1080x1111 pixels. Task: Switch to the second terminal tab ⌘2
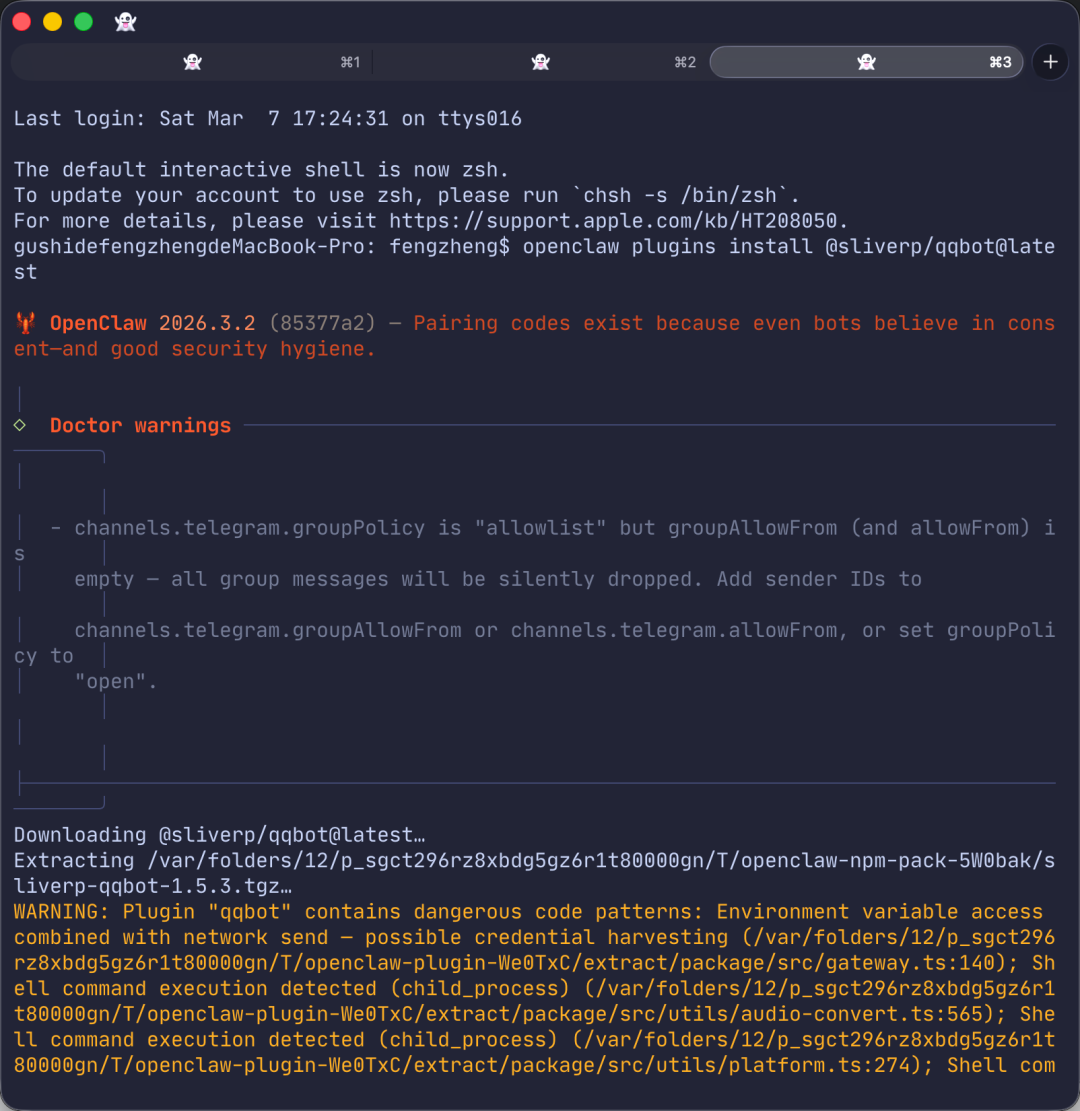tap(541, 62)
